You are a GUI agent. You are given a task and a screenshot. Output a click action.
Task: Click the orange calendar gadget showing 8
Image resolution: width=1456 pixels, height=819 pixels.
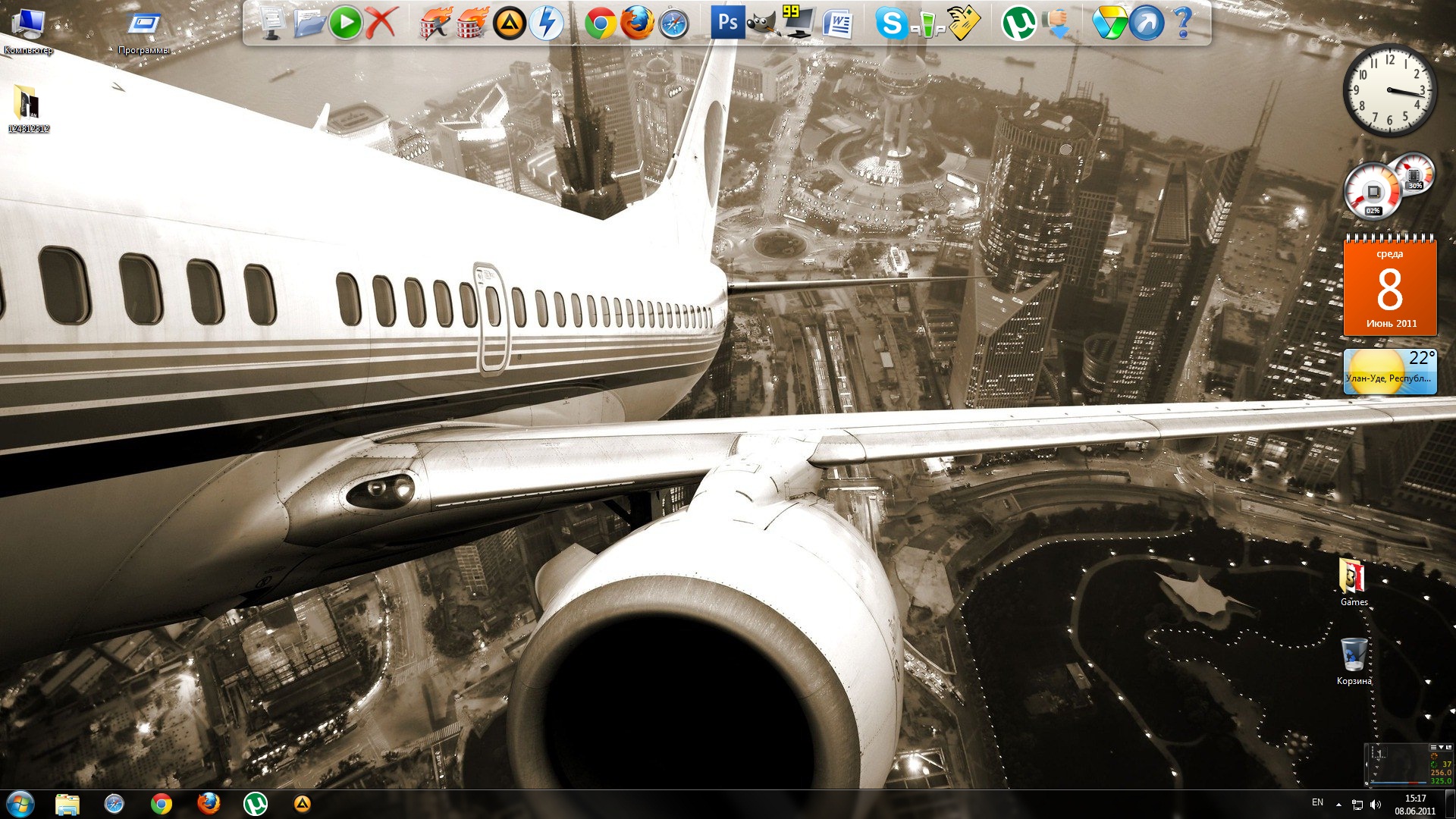coord(1389,288)
